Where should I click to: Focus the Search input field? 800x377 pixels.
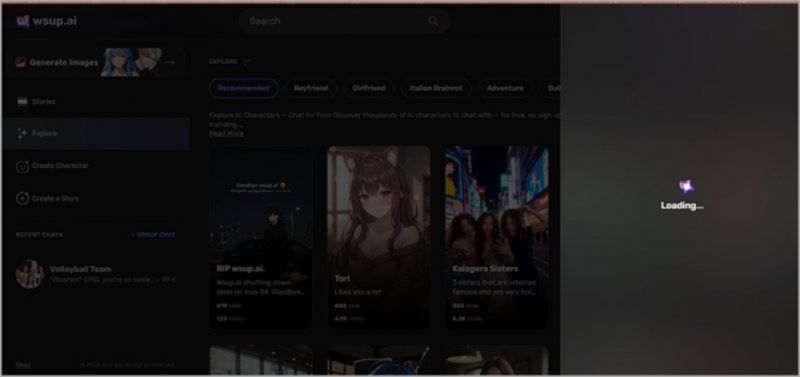point(344,21)
